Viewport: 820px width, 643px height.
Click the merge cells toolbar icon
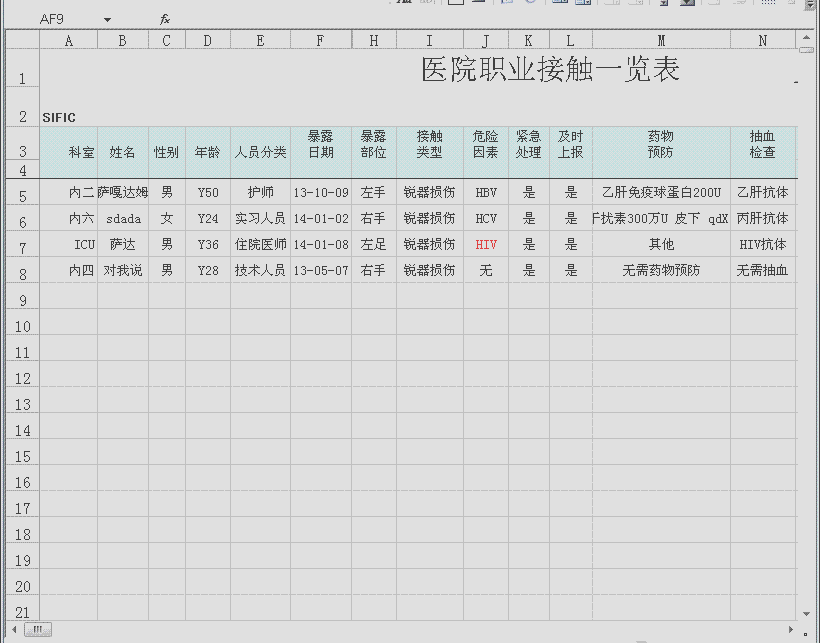[x=557, y=4]
